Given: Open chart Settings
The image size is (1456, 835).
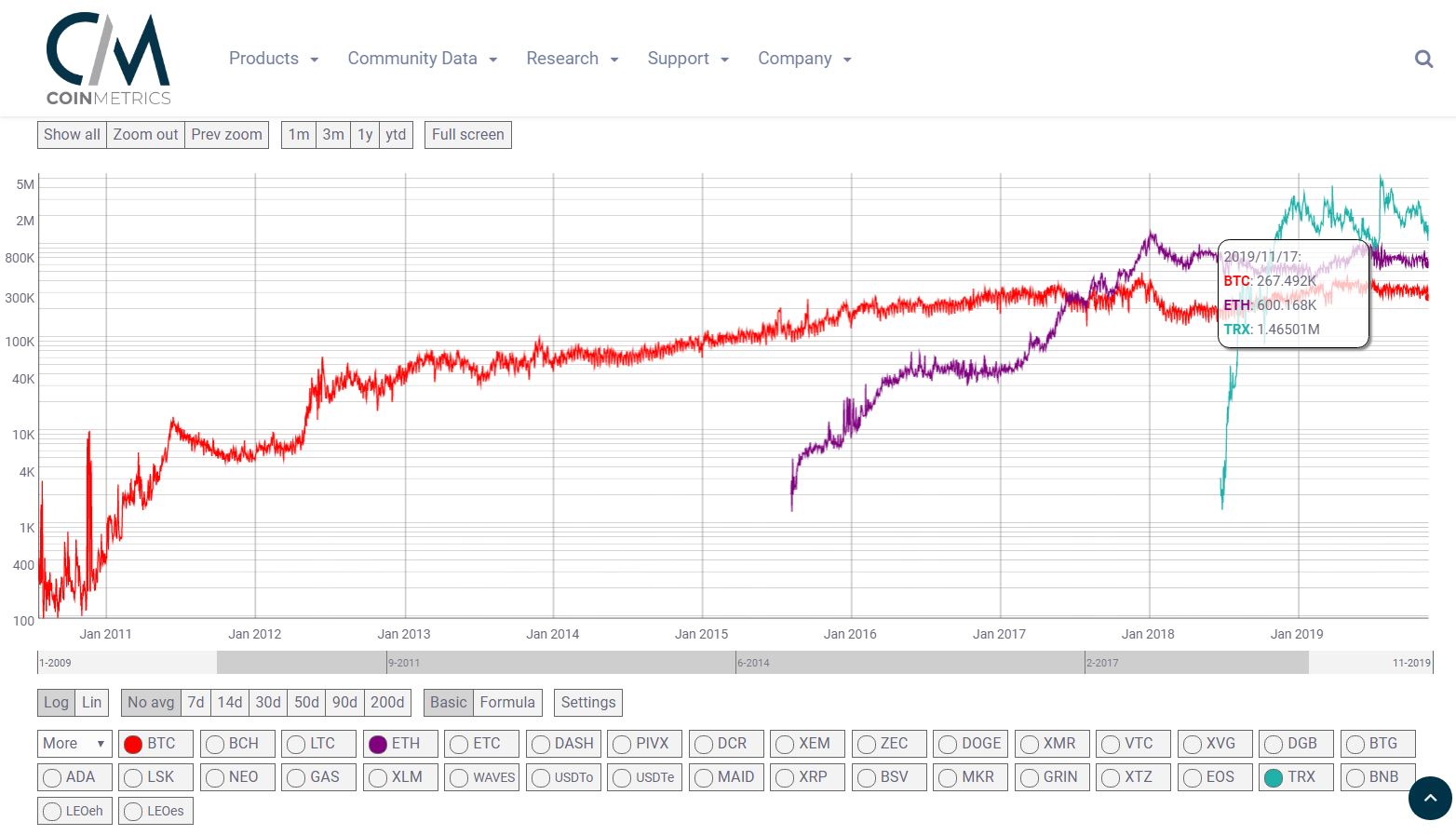Looking at the screenshot, I should pyautogui.click(x=587, y=702).
